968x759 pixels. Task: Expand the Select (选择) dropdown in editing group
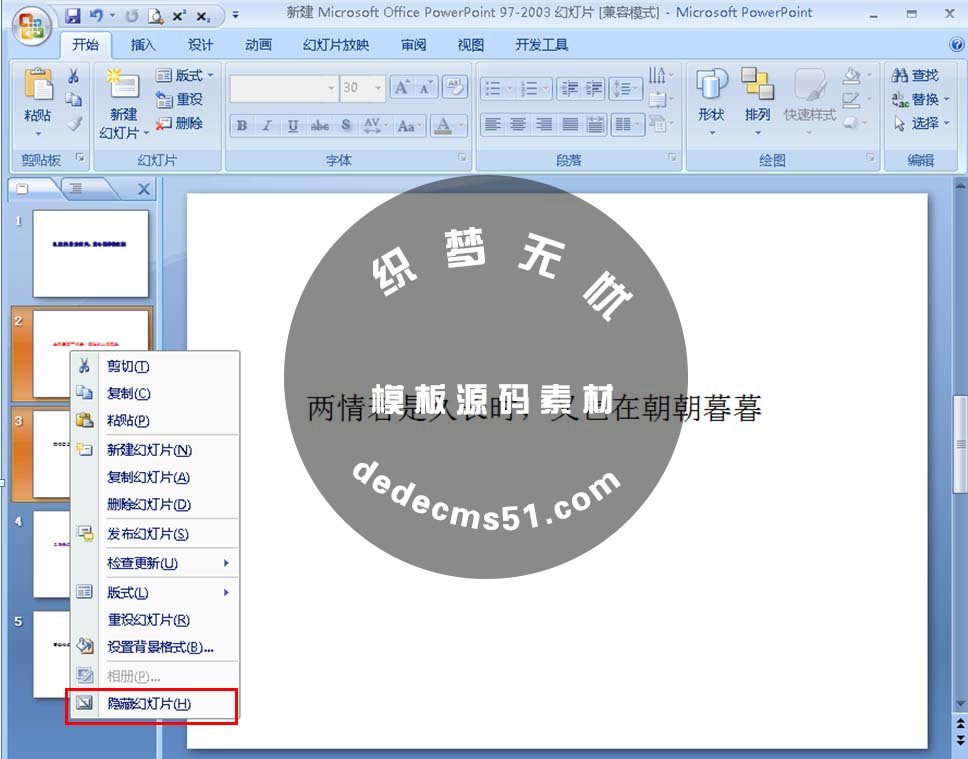pyautogui.click(x=917, y=123)
